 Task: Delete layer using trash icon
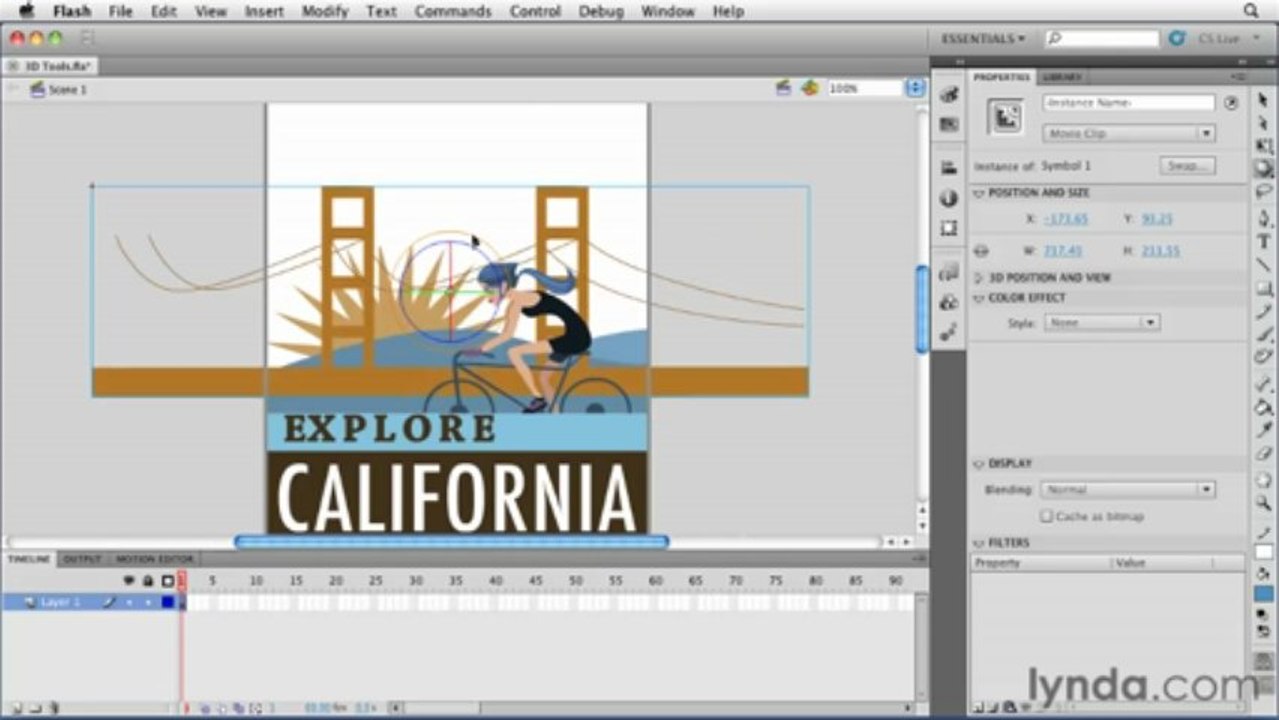tap(54, 708)
